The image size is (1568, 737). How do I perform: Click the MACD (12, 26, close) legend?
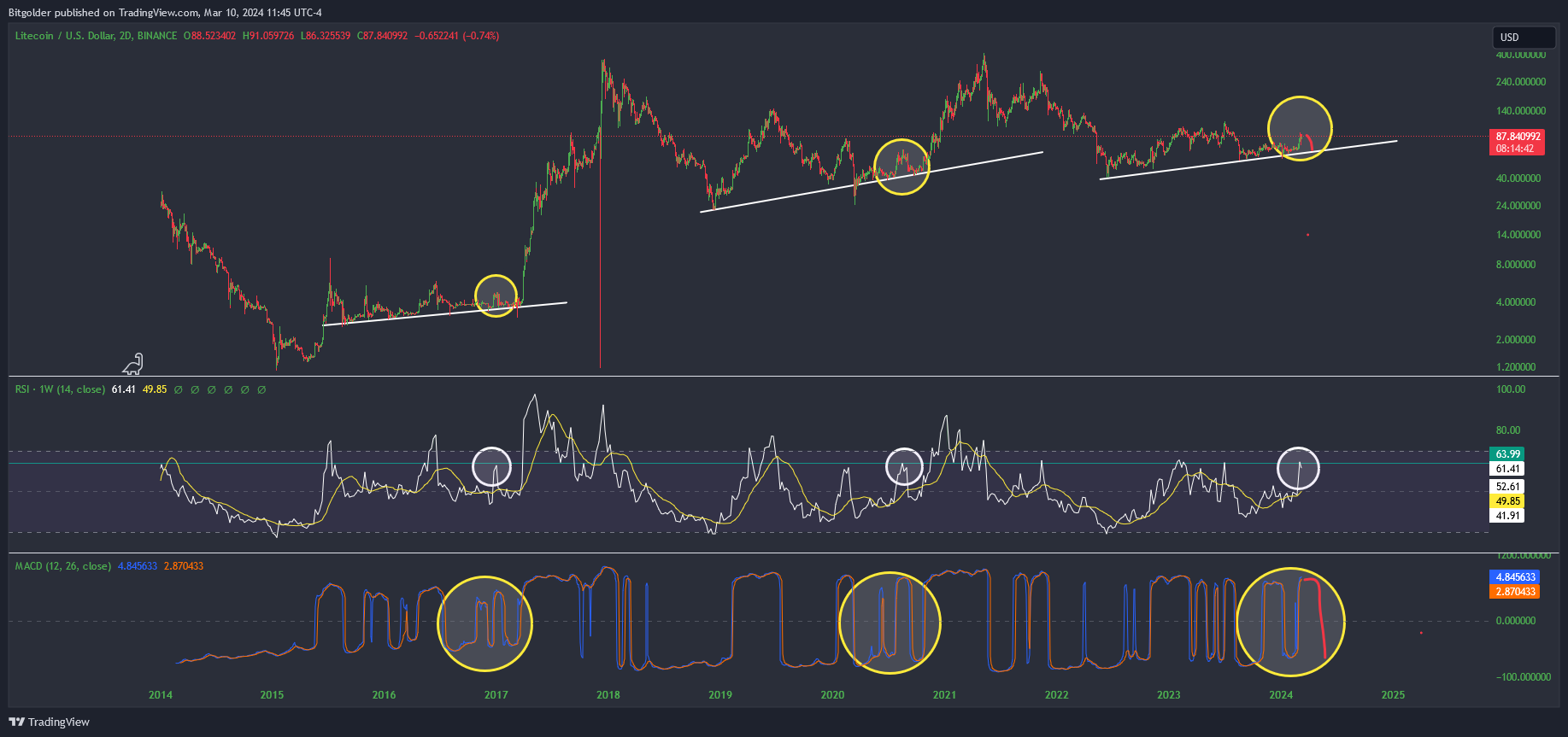[63, 566]
